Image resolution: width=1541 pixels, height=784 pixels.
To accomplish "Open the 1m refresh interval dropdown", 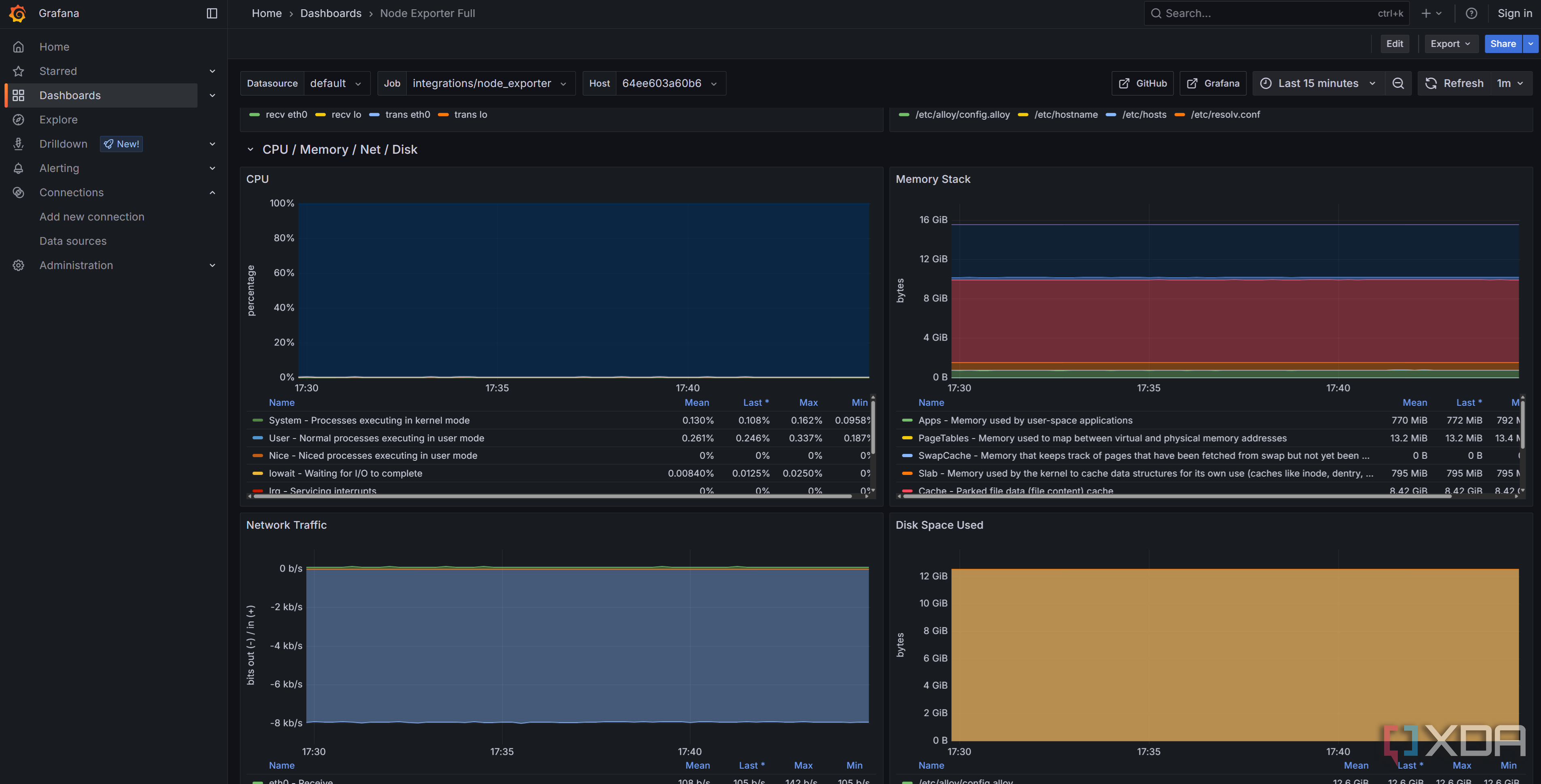I will 1511,83.
